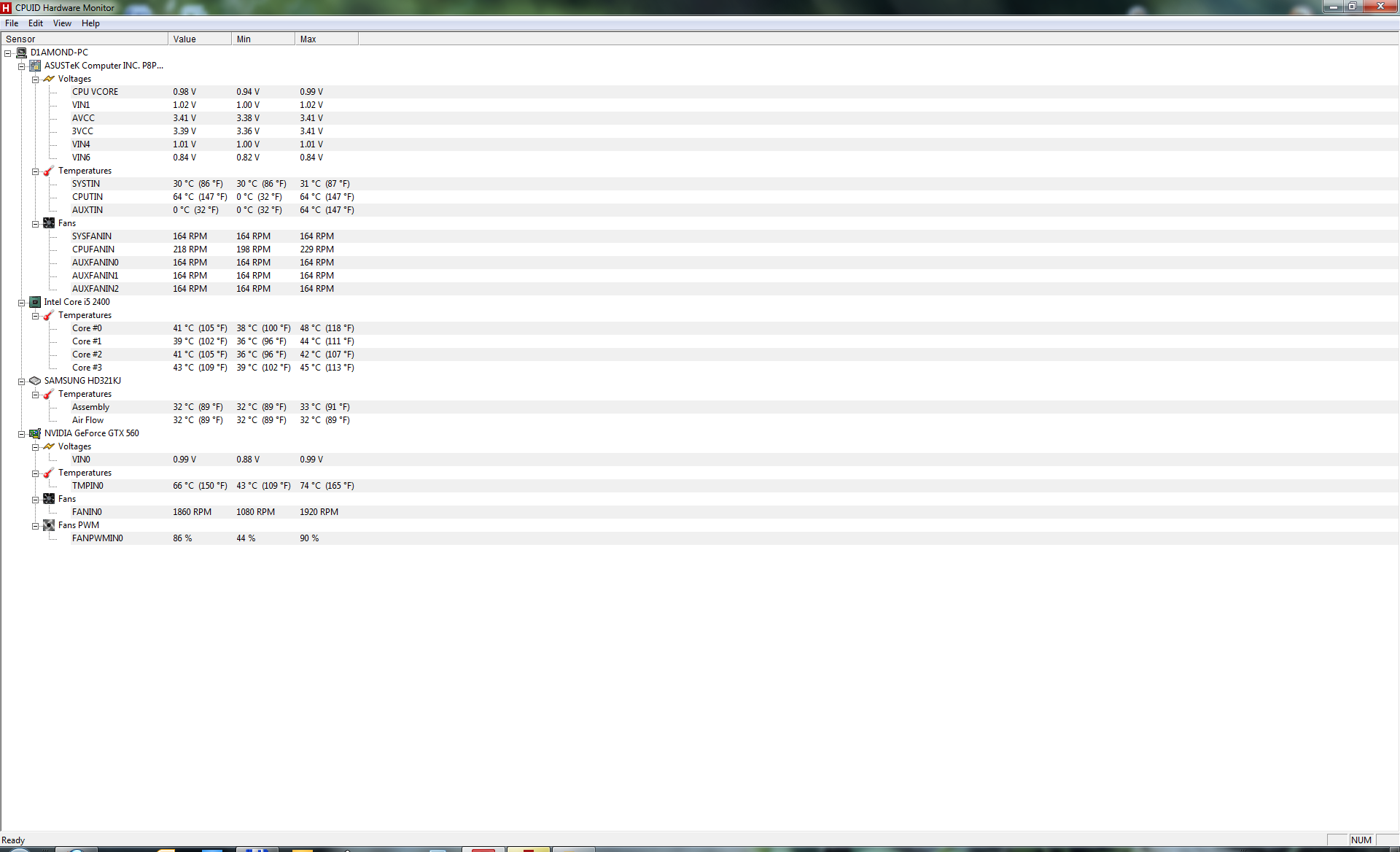
Task: Collapse the ASUSTeK Computer motherboard node
Action: point(22,66)
